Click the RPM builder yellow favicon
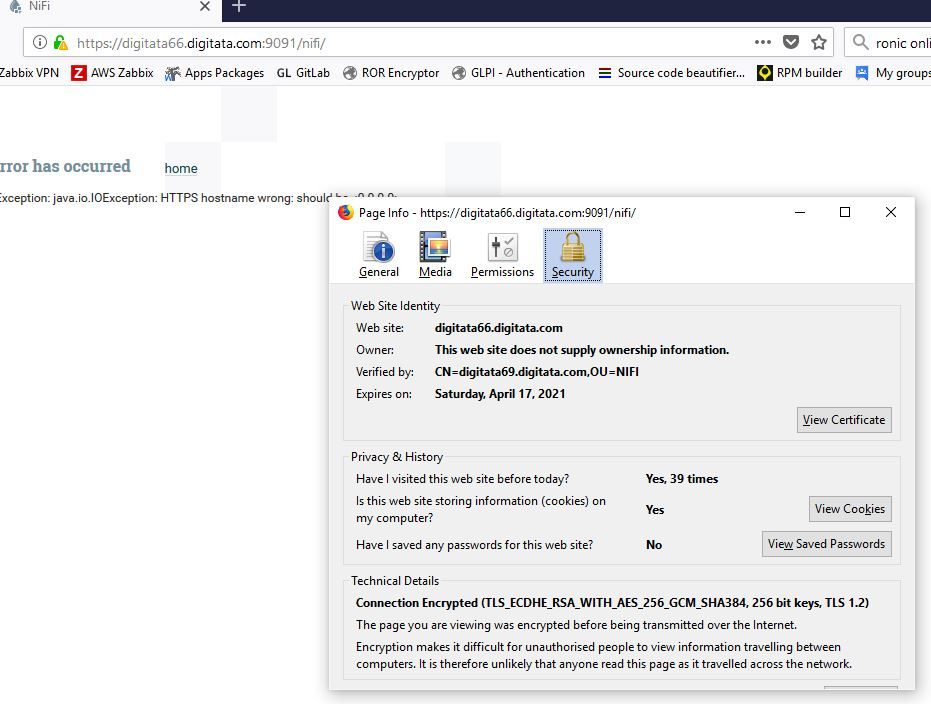Screen dimensions: 931x704 click(765, 73)
